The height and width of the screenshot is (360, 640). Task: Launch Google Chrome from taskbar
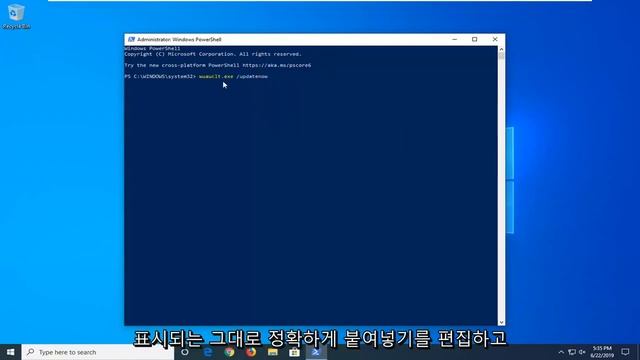229,352
